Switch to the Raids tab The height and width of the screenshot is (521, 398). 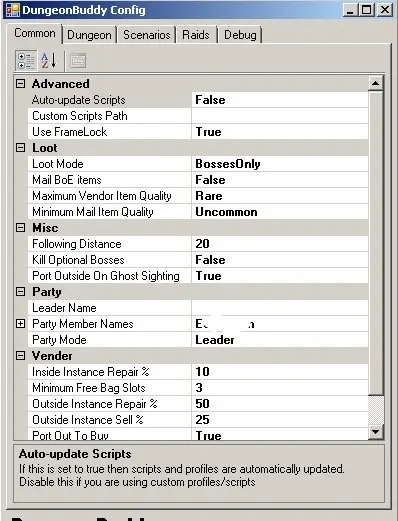tap(196, 35)
